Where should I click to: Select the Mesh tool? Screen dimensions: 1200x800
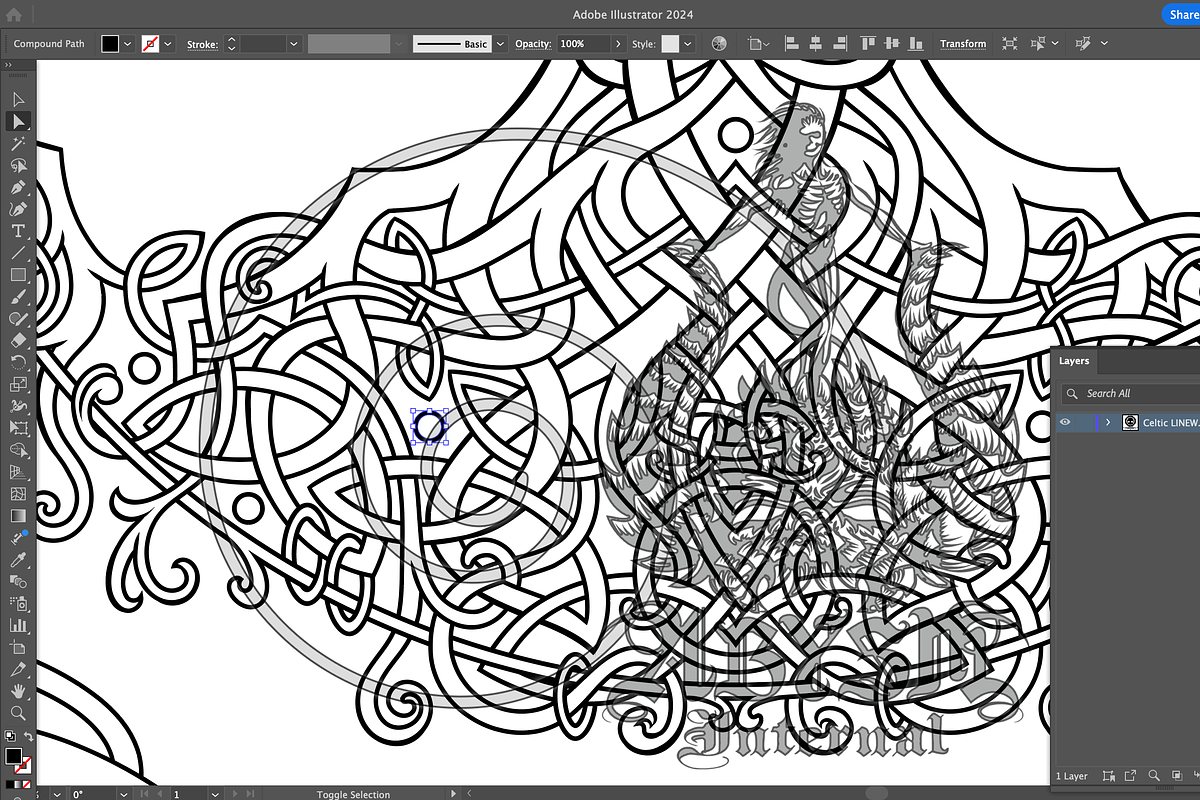click(x=18, y=494)
